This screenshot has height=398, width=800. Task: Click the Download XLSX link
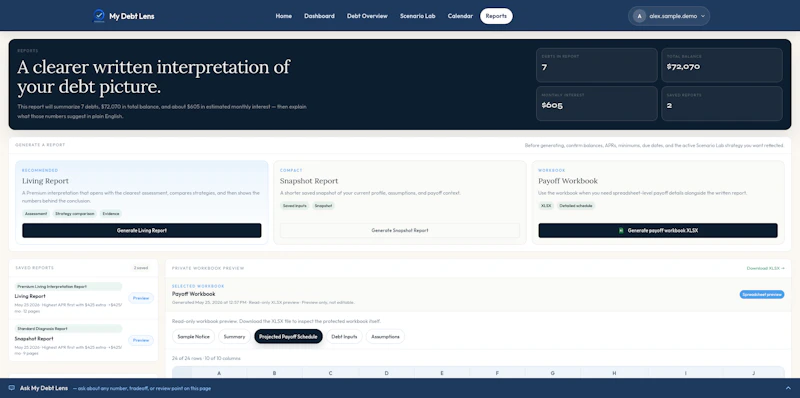765,268
